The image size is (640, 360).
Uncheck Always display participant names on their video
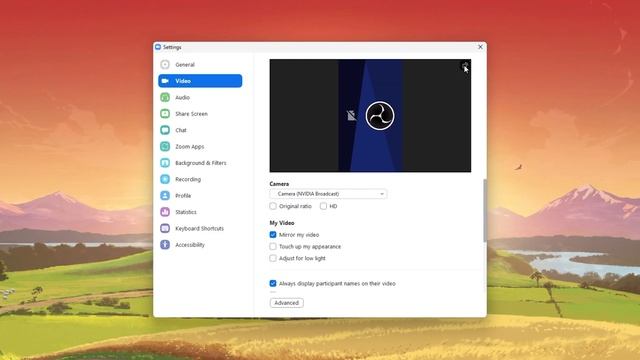[273, 283]
